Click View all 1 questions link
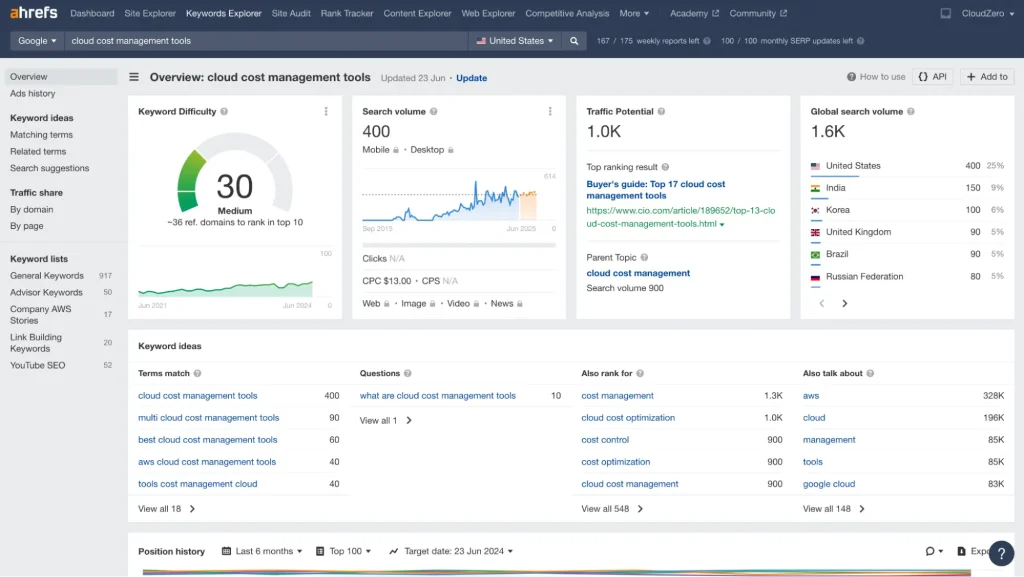This screenshot has width=1024, height=577. pos(385,421)
